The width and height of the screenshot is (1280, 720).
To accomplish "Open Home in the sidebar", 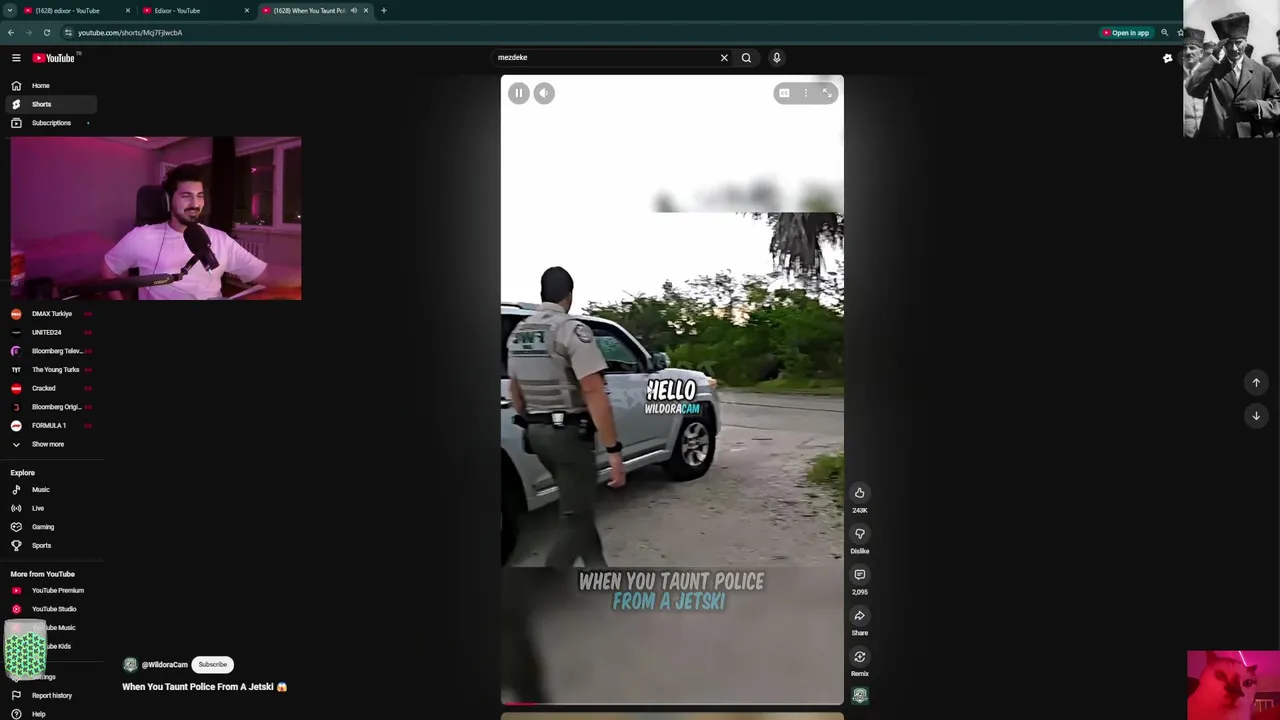I will [x=51, y=86].
